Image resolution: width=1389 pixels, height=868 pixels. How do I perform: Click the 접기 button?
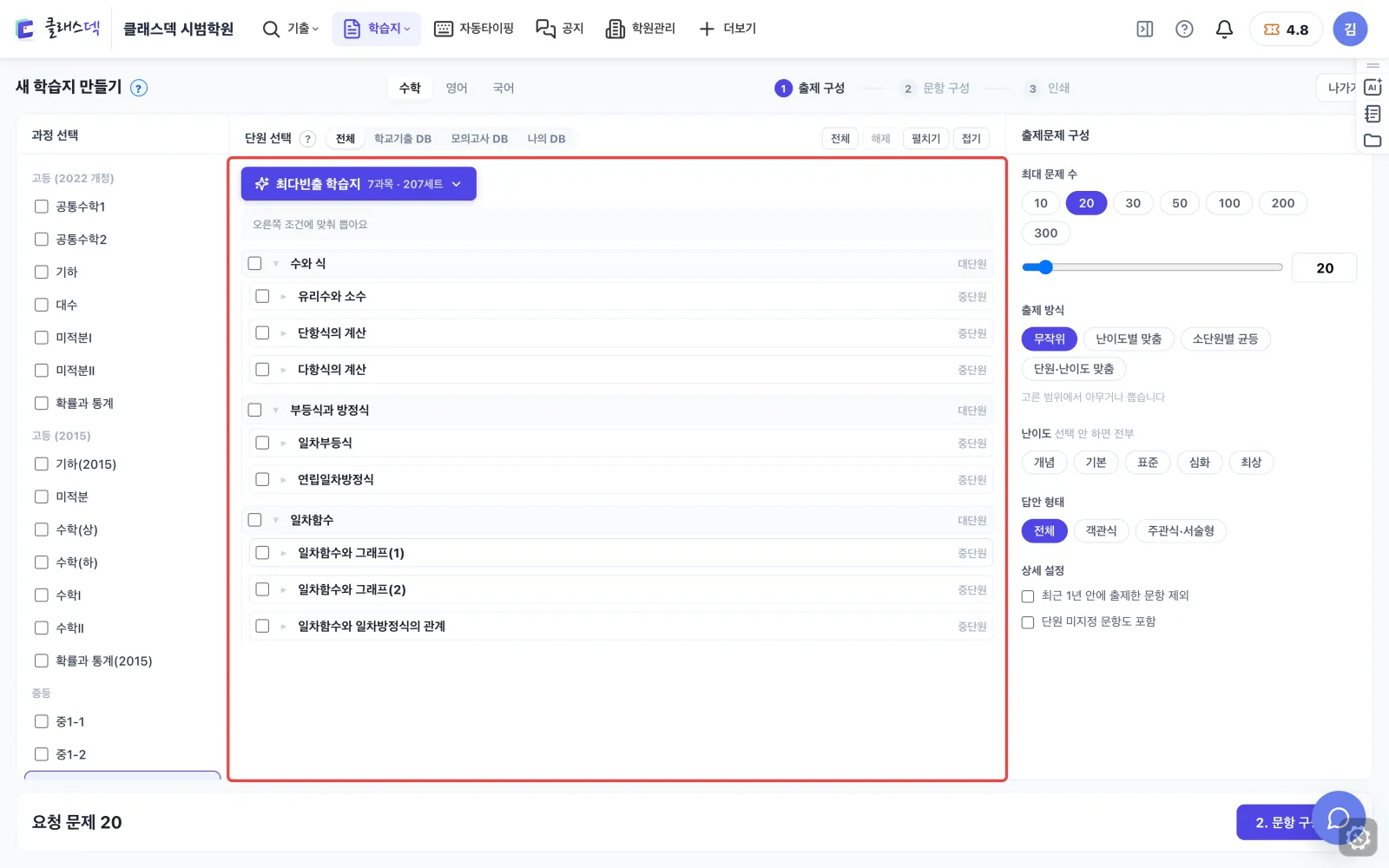pyautogui.click(x=971, y=139)
